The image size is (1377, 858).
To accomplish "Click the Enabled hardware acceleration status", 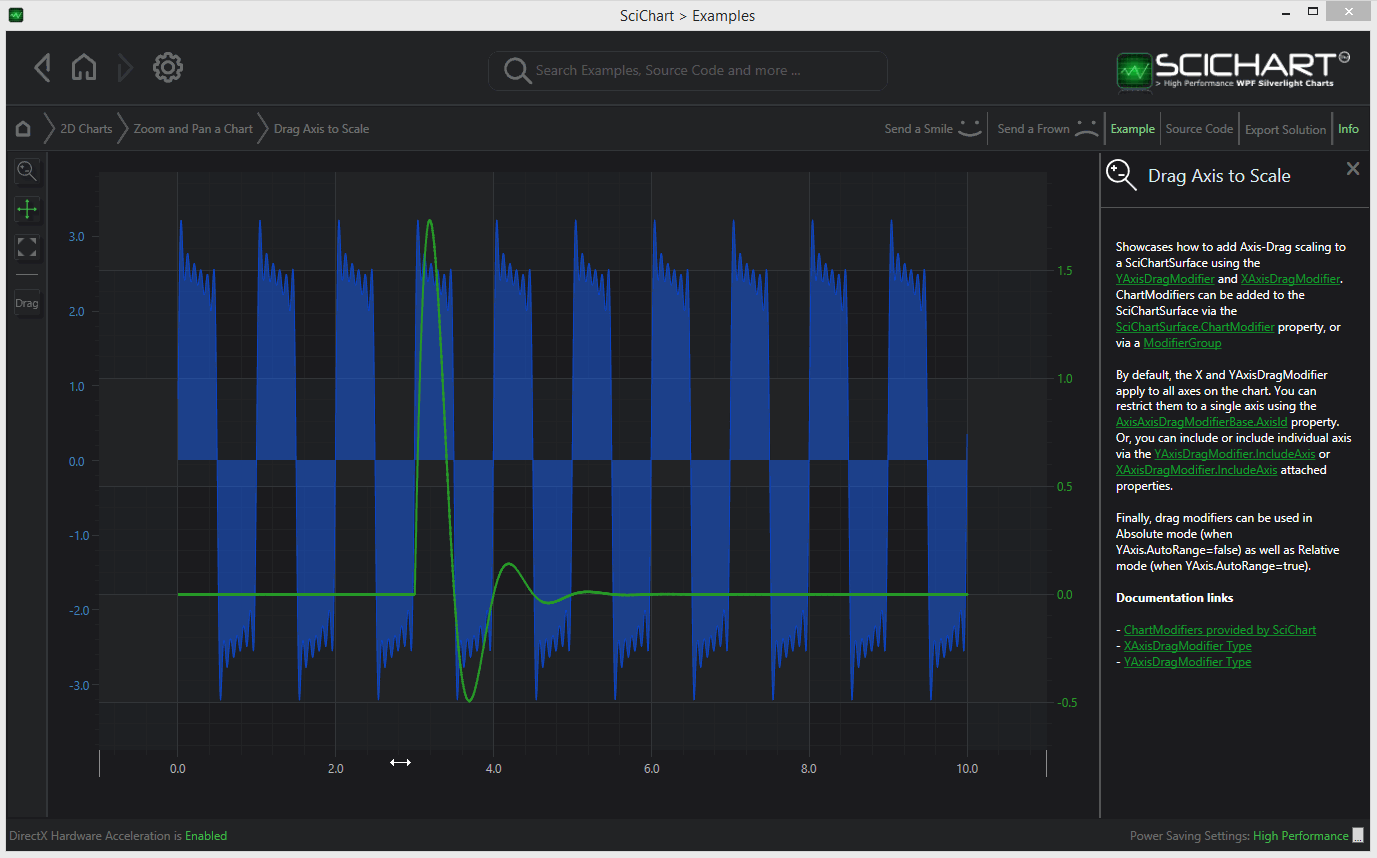I will [206, 836].
